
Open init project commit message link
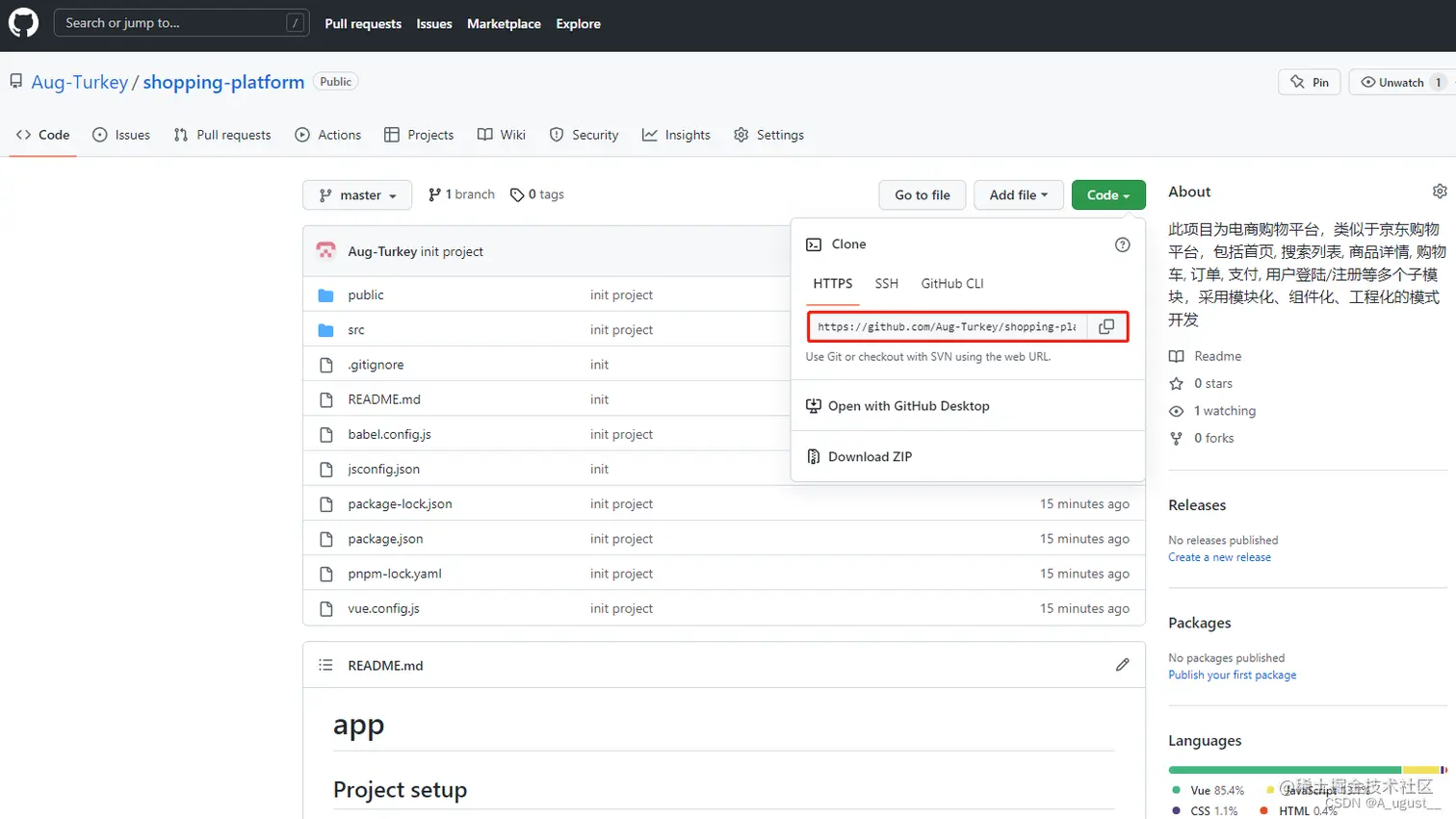(452, 252)
